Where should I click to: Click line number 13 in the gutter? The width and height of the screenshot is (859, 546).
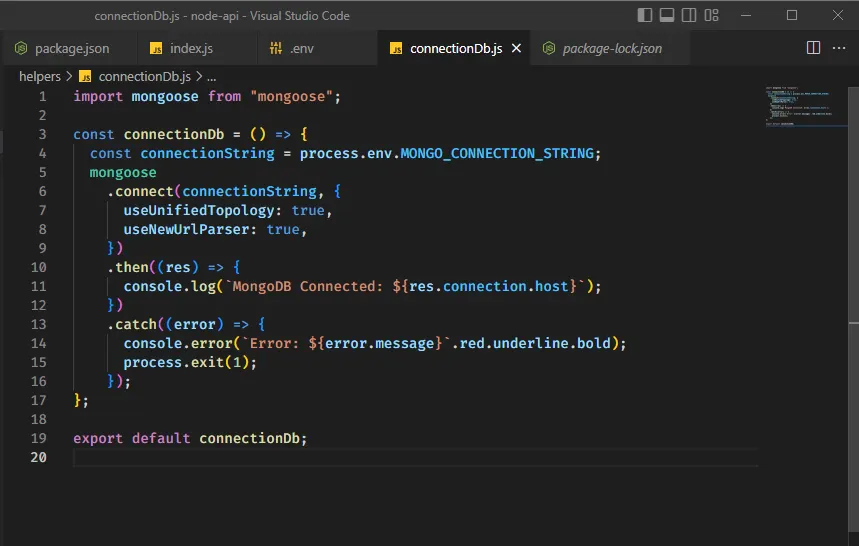[38, 324]
